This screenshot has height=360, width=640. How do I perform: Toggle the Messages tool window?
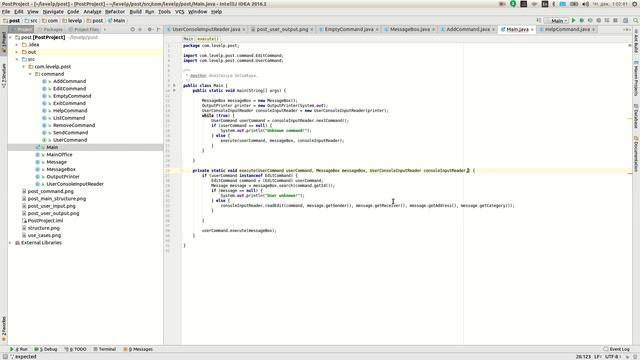point(138,349)
